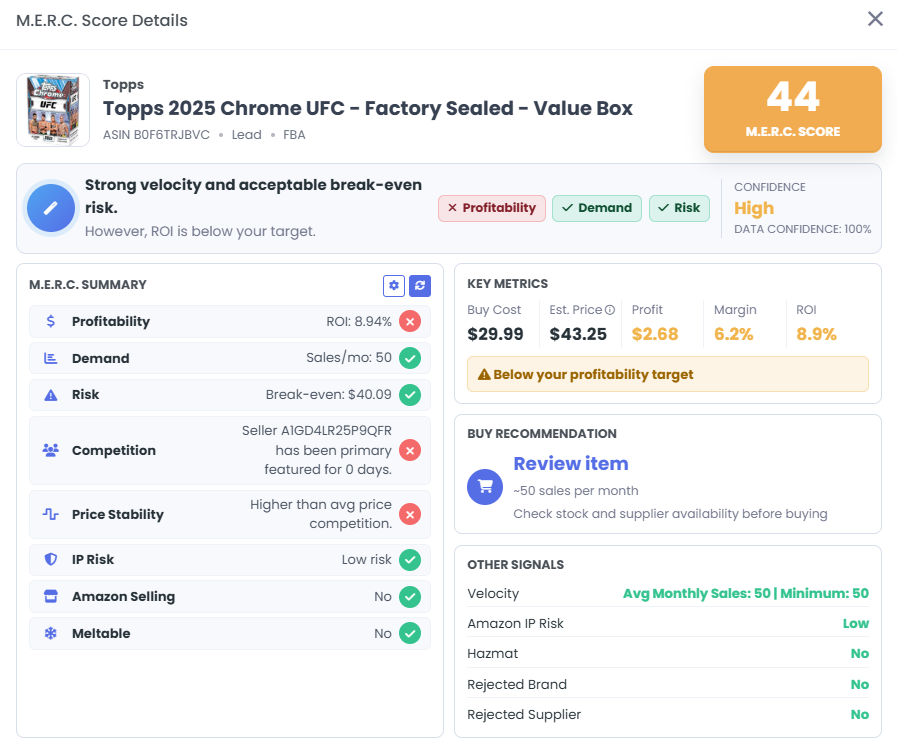Click the IP Risk shield icon
The height and width of the screenshot is (750, 897).
point(50,559)
